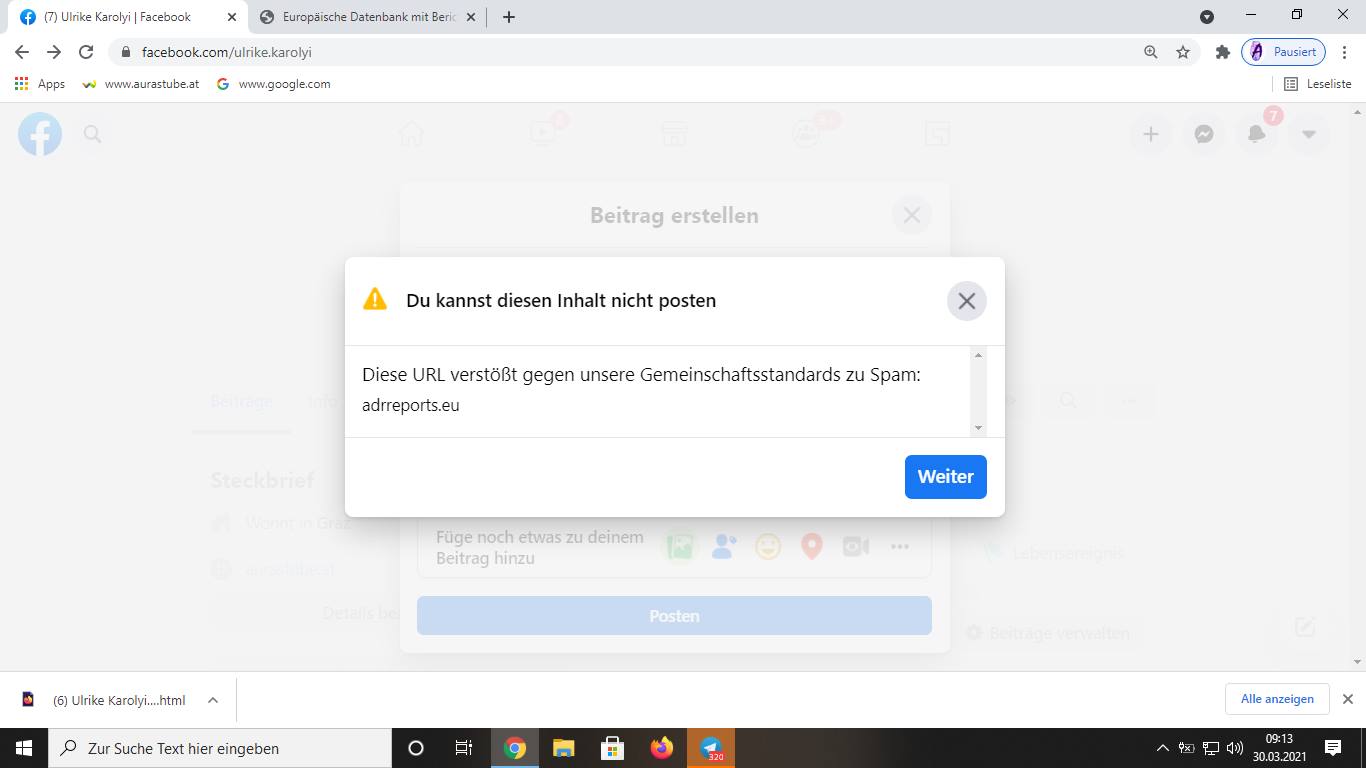The image size is (1366, 768).
Task: Click the address bar URL field
Action: pos(600,52)
